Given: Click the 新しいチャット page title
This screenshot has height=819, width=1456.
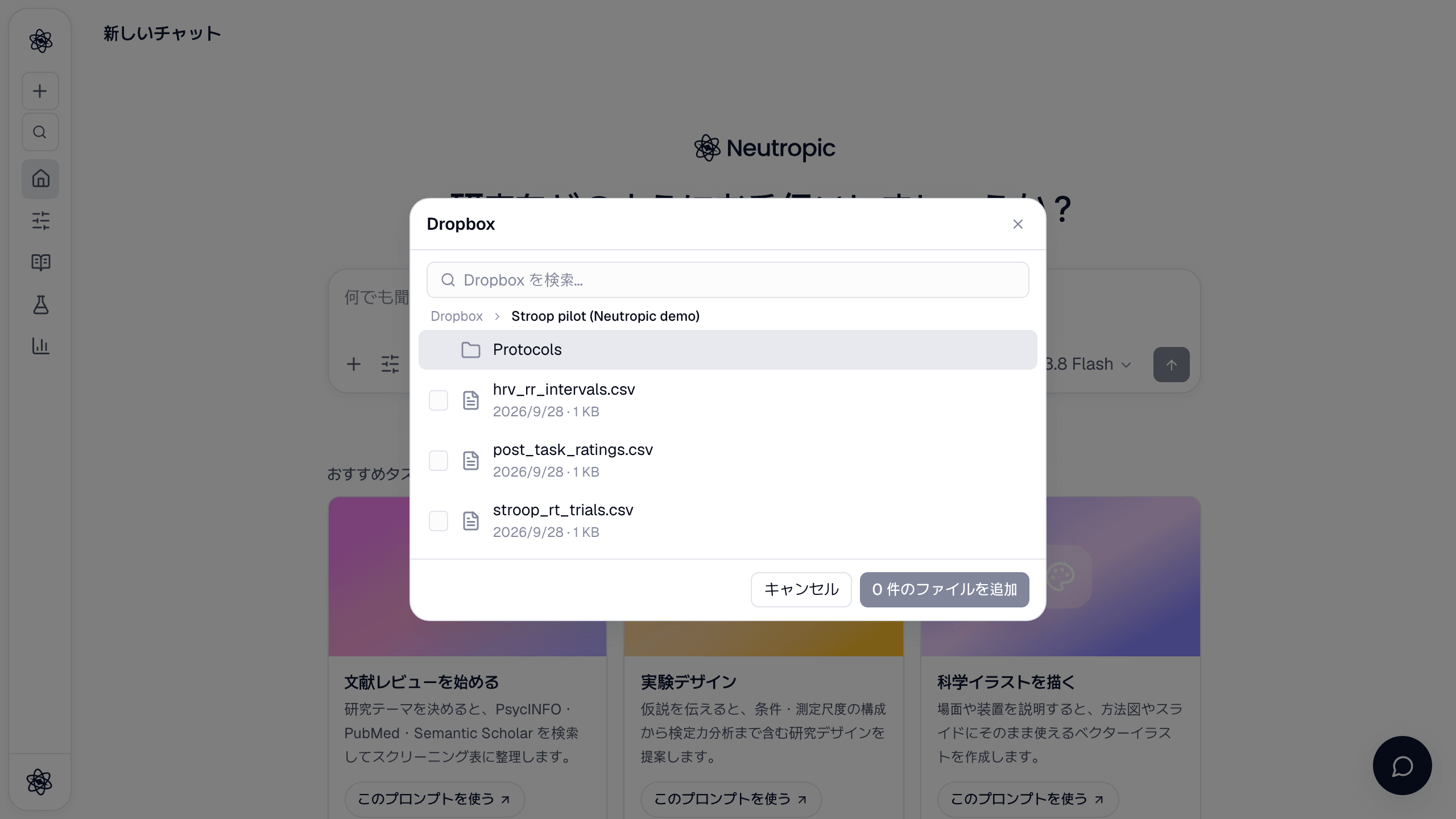Looking at the screenshot, I should [x=162, y=34].
